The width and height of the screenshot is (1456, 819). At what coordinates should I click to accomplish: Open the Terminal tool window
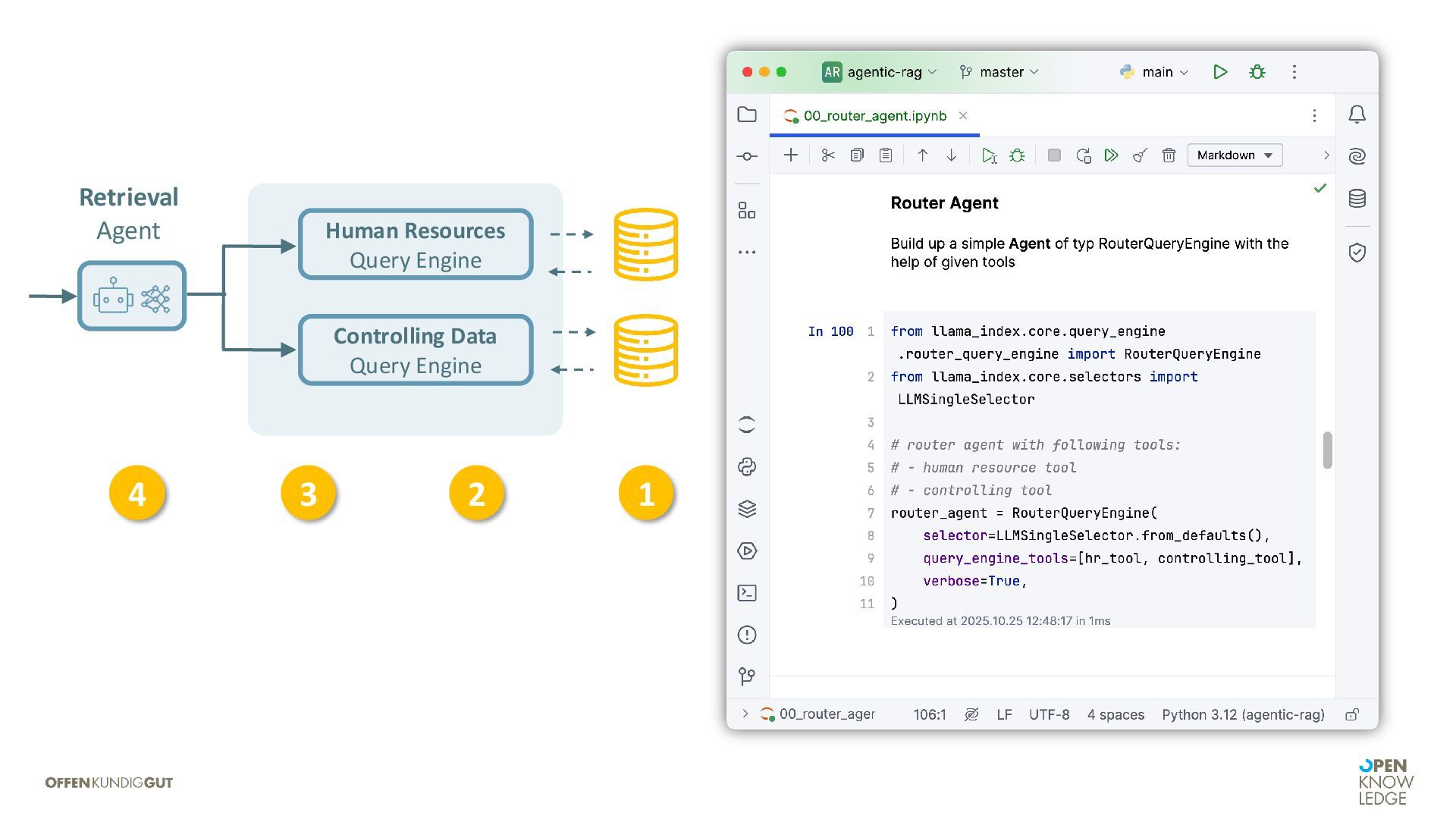[x=747, y=593]
